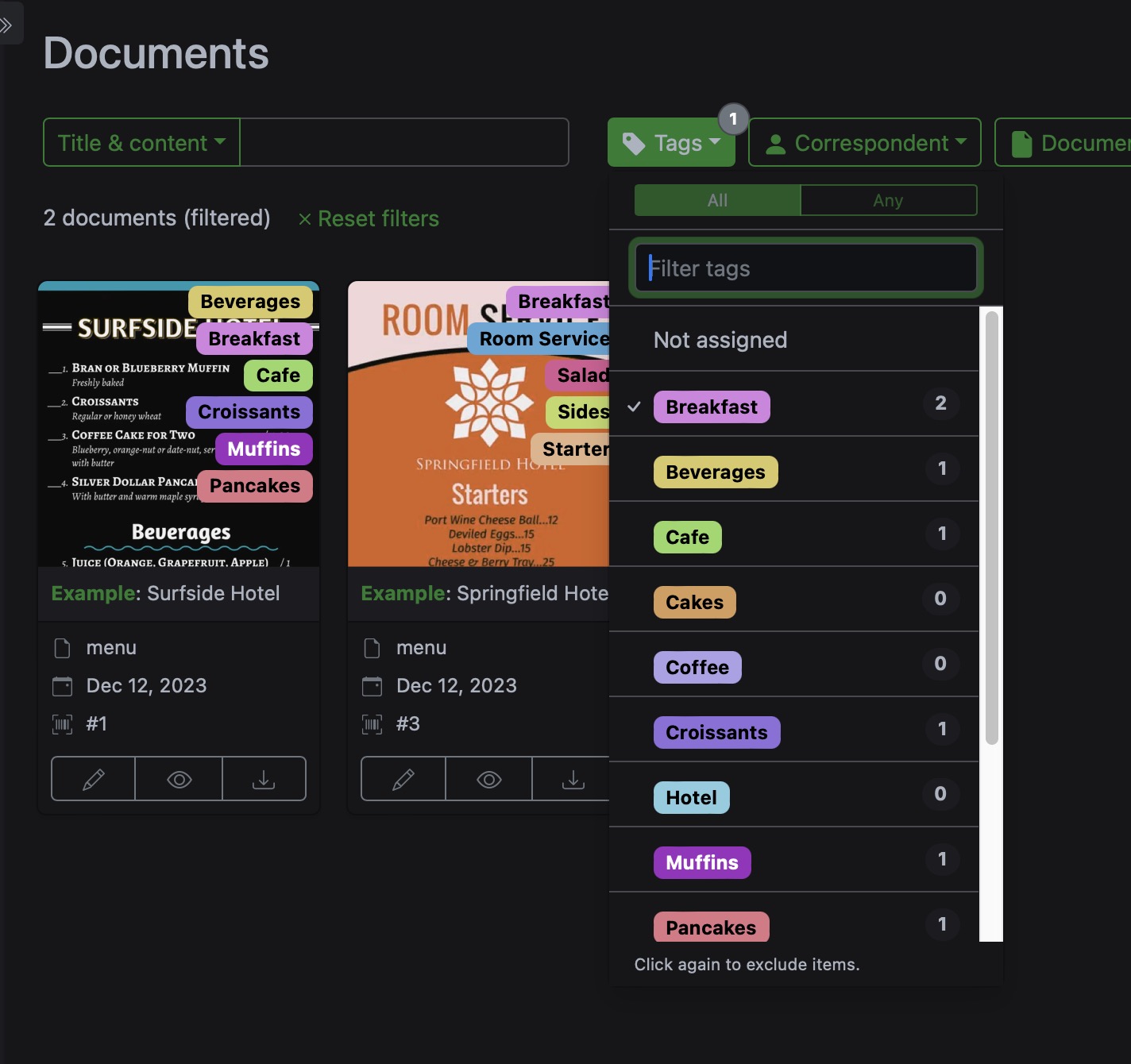Open Springfield Hotel preview via eye icon
Screen dimensions: 1131x1064
pos(488,779)
